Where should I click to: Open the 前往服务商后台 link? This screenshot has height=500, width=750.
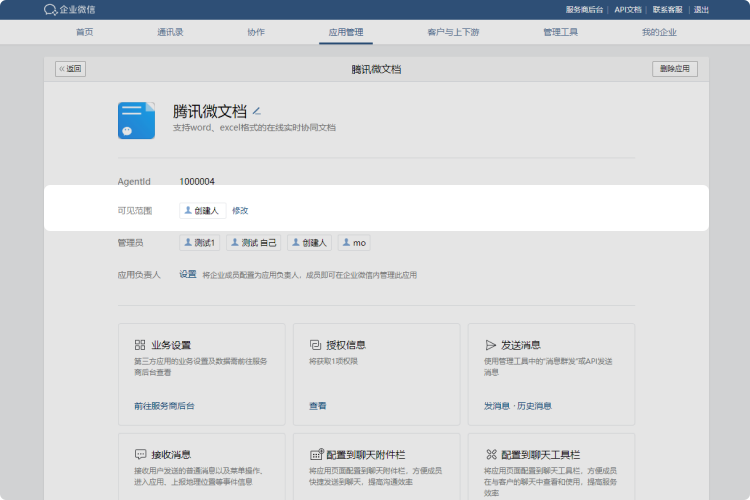[x=164, y=406]
